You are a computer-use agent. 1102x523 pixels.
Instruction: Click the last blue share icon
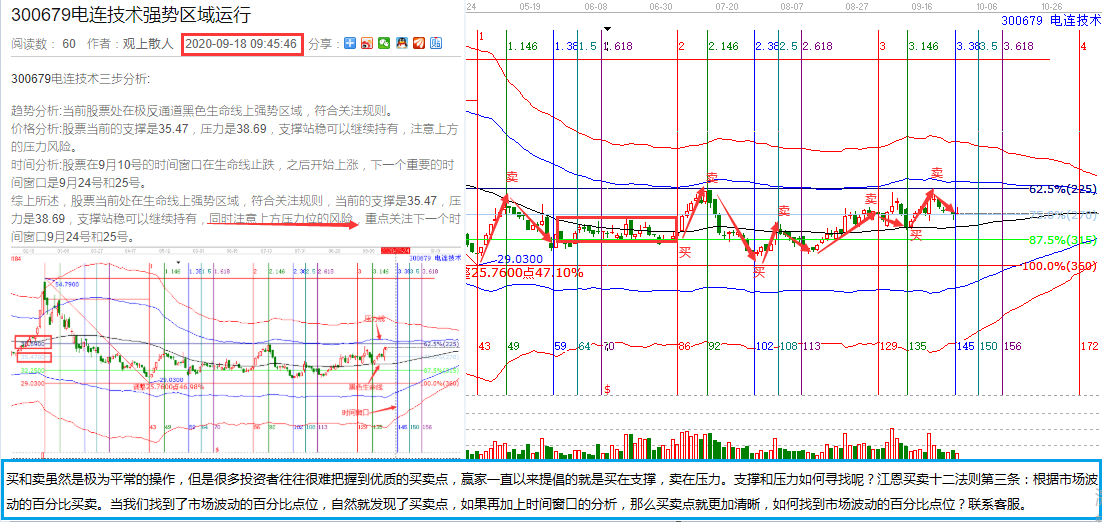436,44
